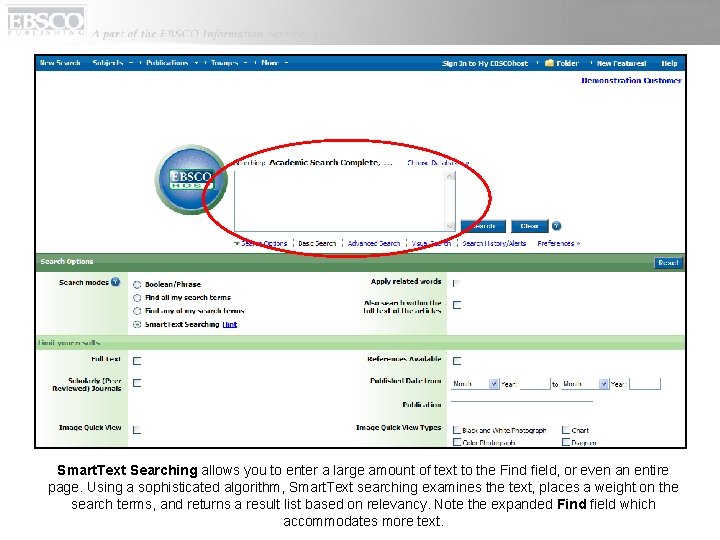The width and height of the screenshot is (720, 540).
Task: Select Find any of my search terms
Action: click(137, 311)
